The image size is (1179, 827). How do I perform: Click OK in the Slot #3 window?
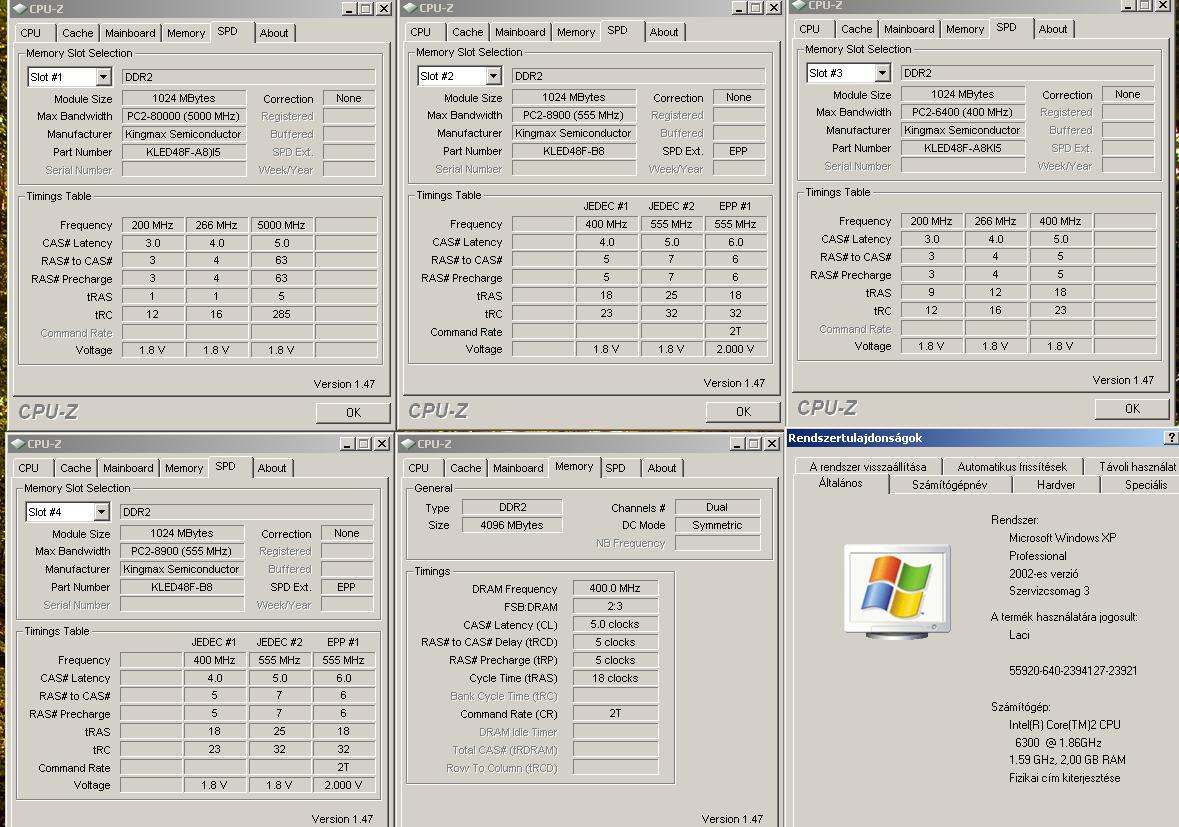coord(1132,409)
